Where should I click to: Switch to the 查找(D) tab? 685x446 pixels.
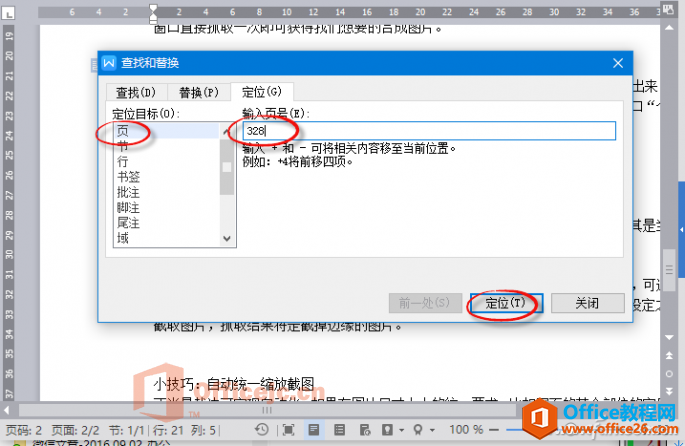136,93
